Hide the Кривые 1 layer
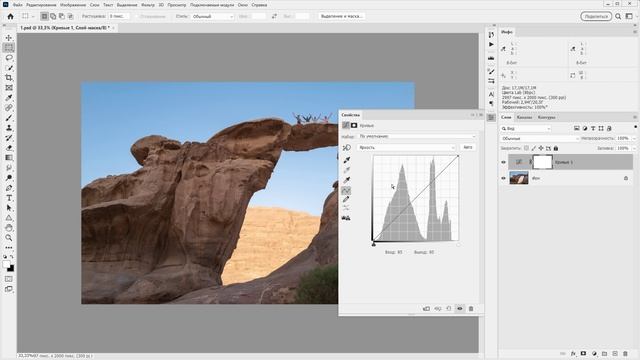The image size is (640, 360). pos(503,162)
